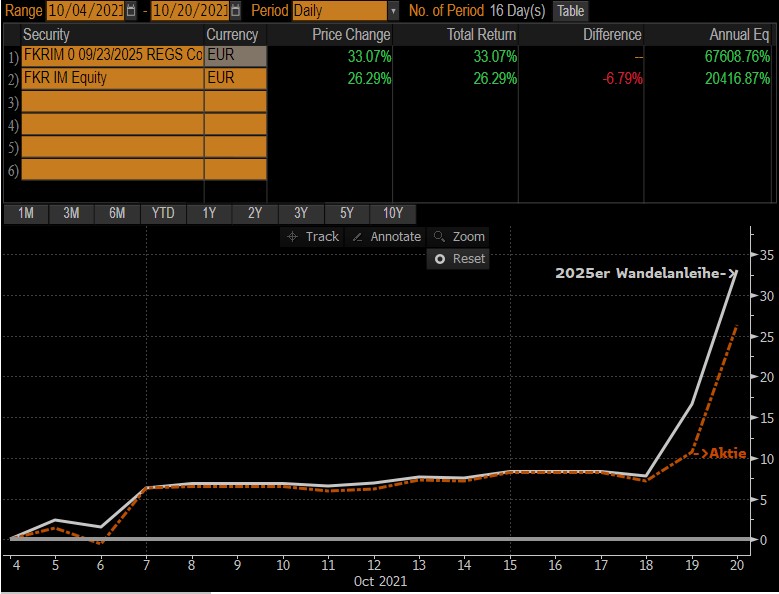
Task: Click the Annotate pencil icon
Action: point(357,237)
